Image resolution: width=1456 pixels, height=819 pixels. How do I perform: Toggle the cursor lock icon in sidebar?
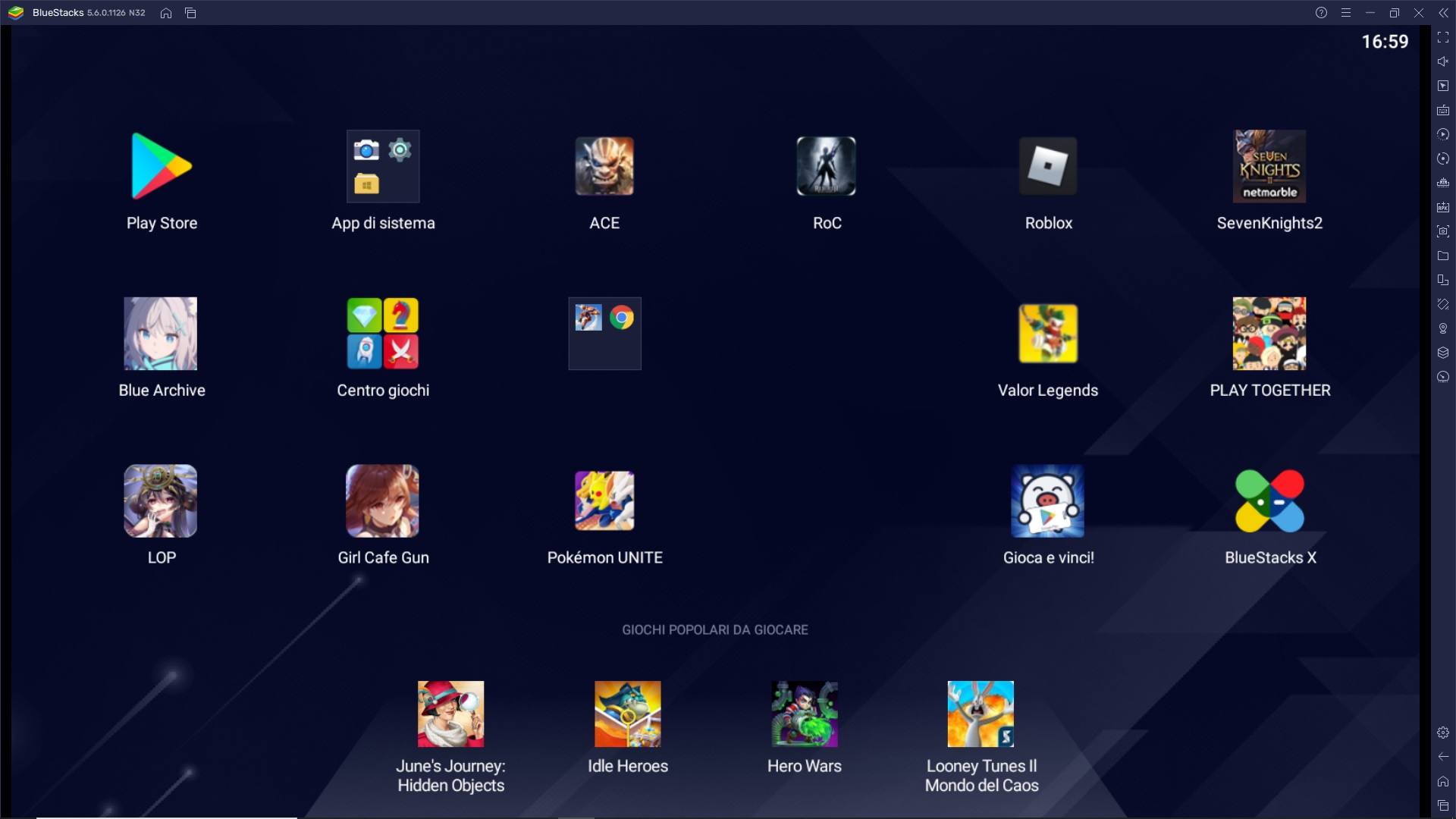[x=1443, y=86]
